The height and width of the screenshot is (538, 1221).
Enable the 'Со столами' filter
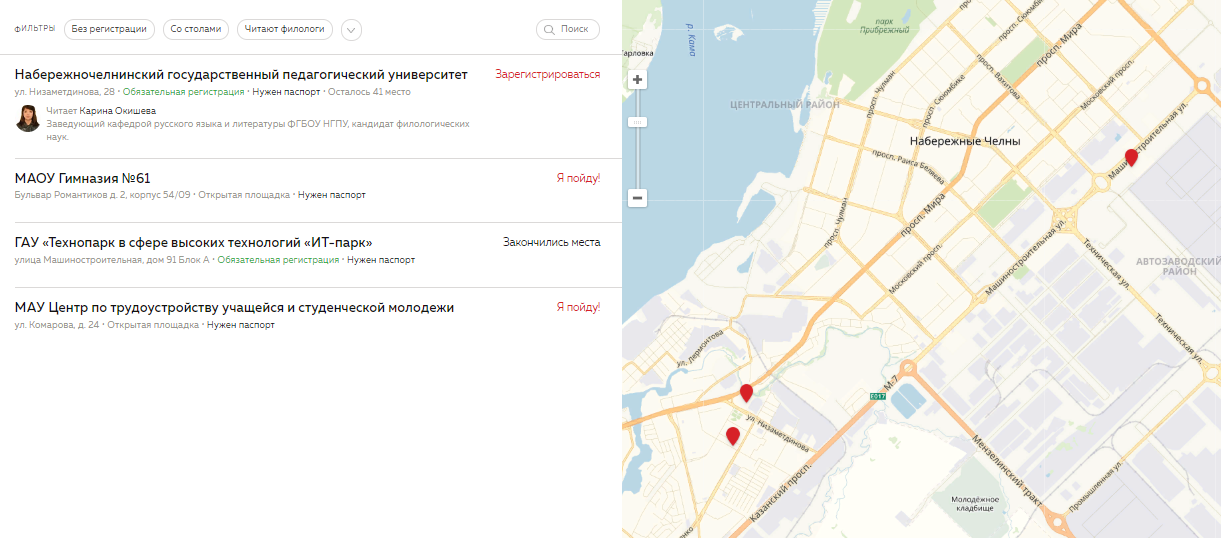196,30
